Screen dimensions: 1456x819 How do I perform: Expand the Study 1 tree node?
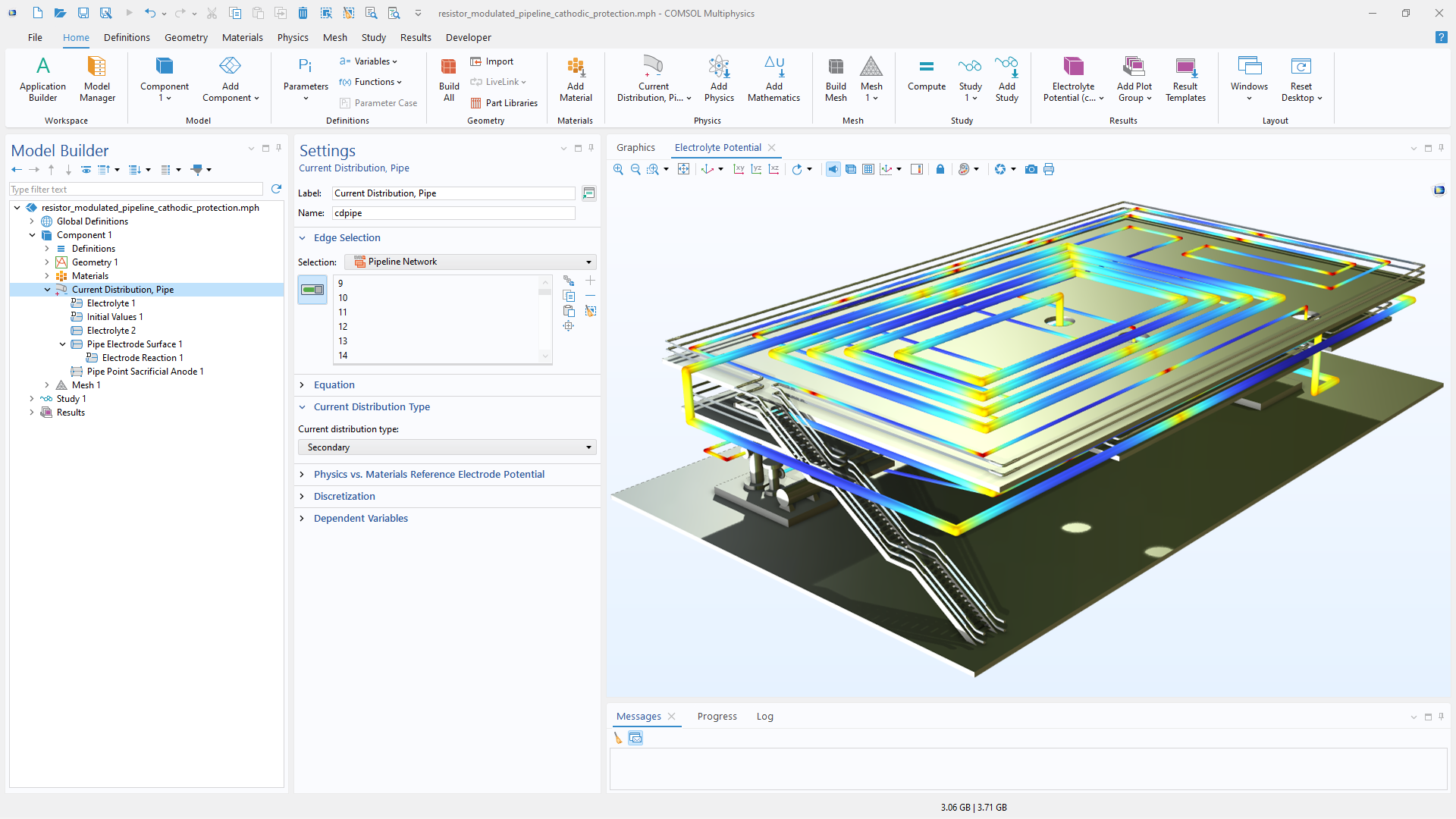tap(31, 399)
